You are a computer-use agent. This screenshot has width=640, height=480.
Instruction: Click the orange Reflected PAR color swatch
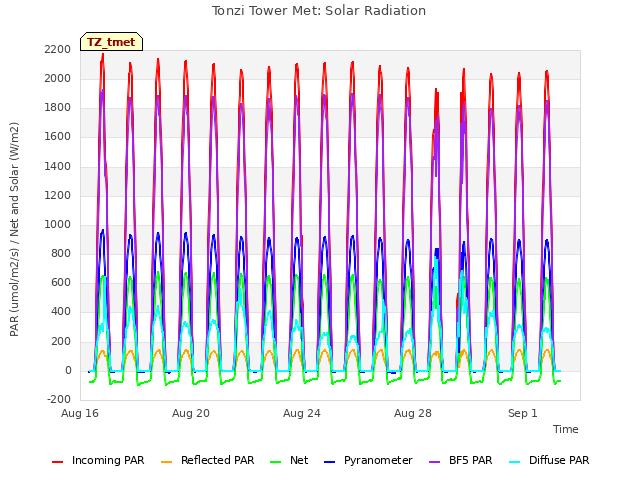(x=167, y=462)
